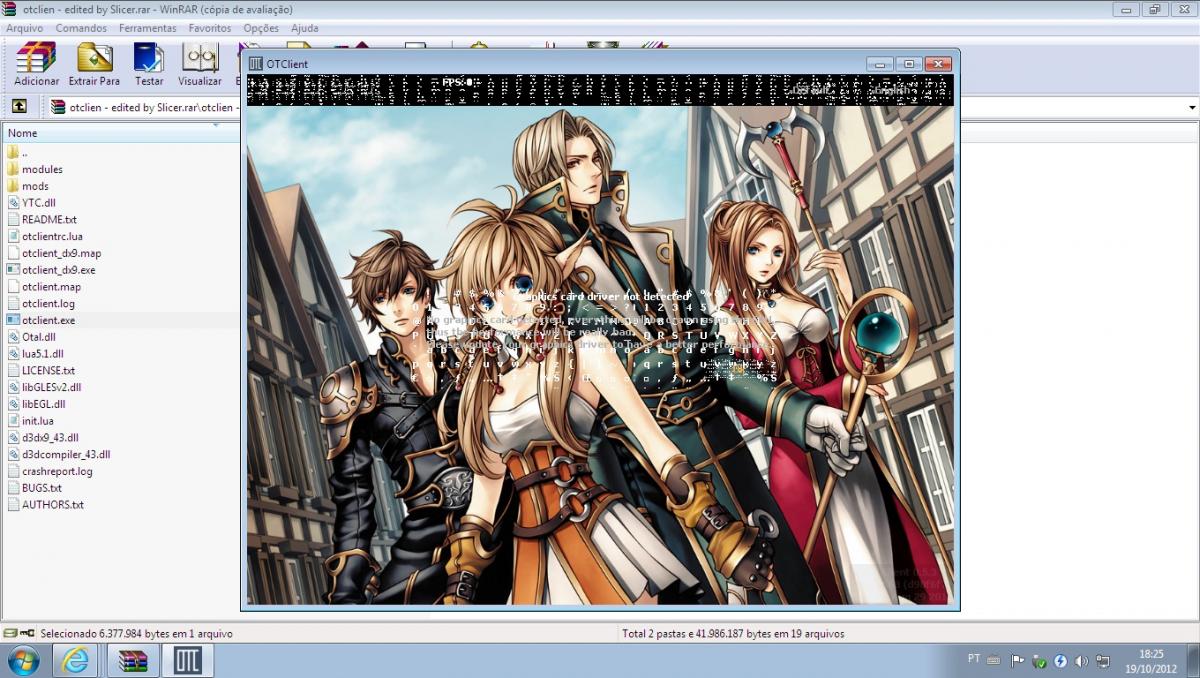
Task: Click the Show Desktop strip
Action: tap(1193, 661)
